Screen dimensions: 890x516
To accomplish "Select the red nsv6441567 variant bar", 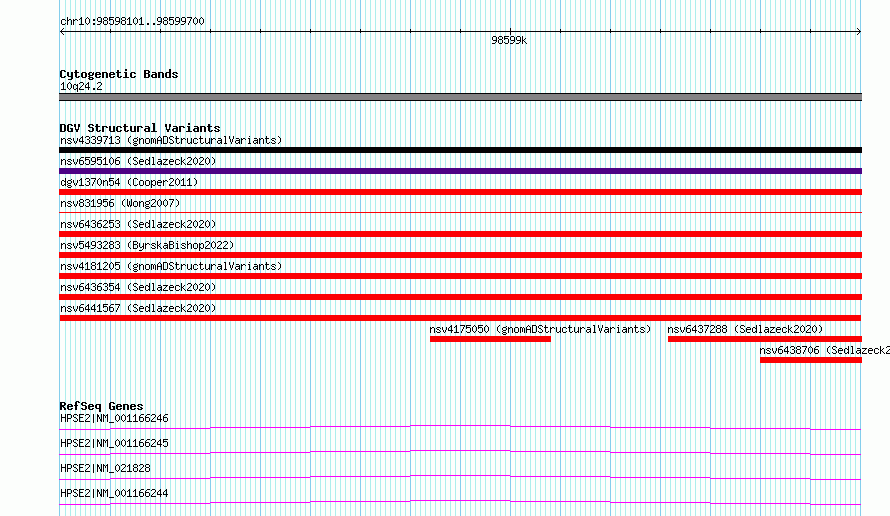I will [460, 318].
